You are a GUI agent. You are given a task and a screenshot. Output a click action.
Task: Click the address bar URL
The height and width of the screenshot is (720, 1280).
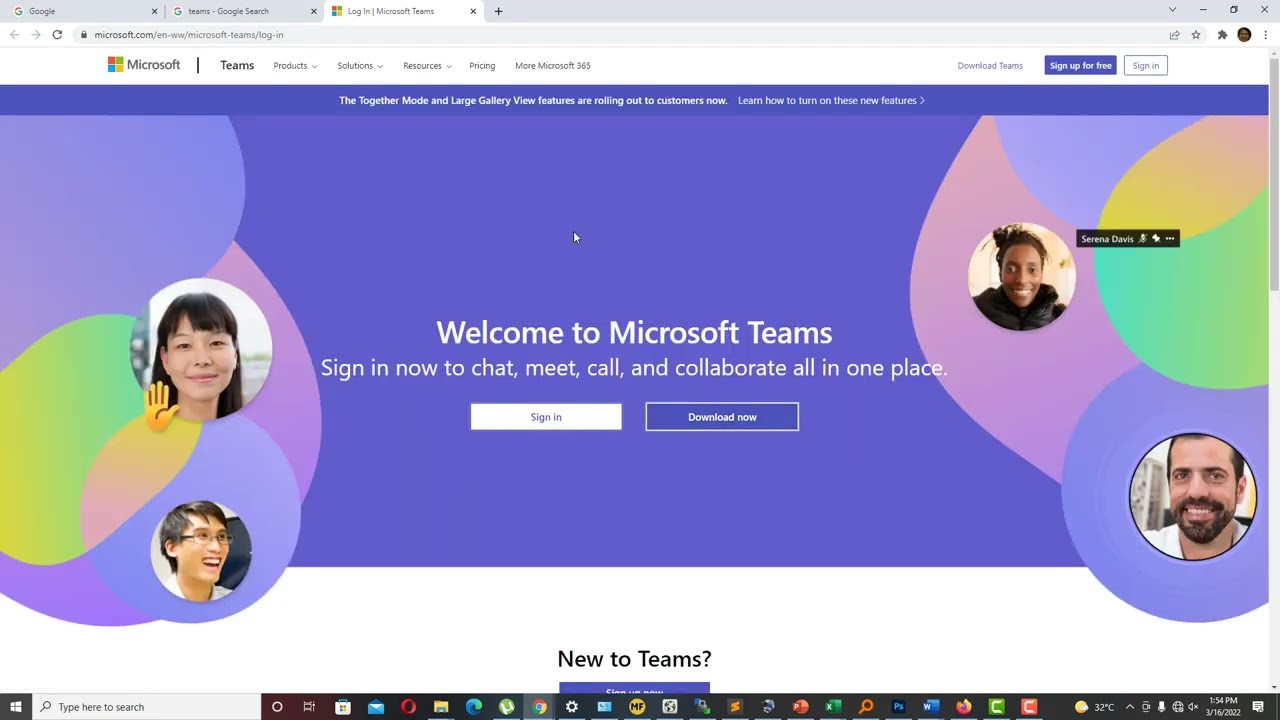189,35
